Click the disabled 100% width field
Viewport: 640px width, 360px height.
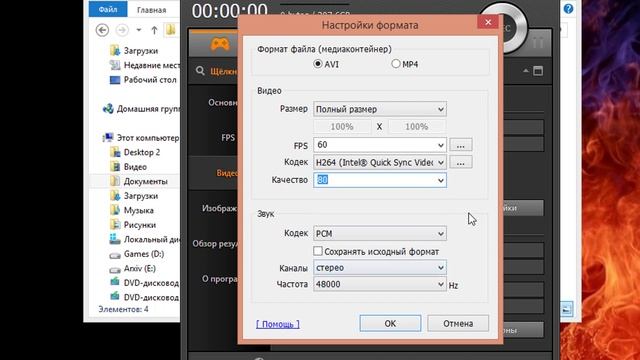pos(342,127)
